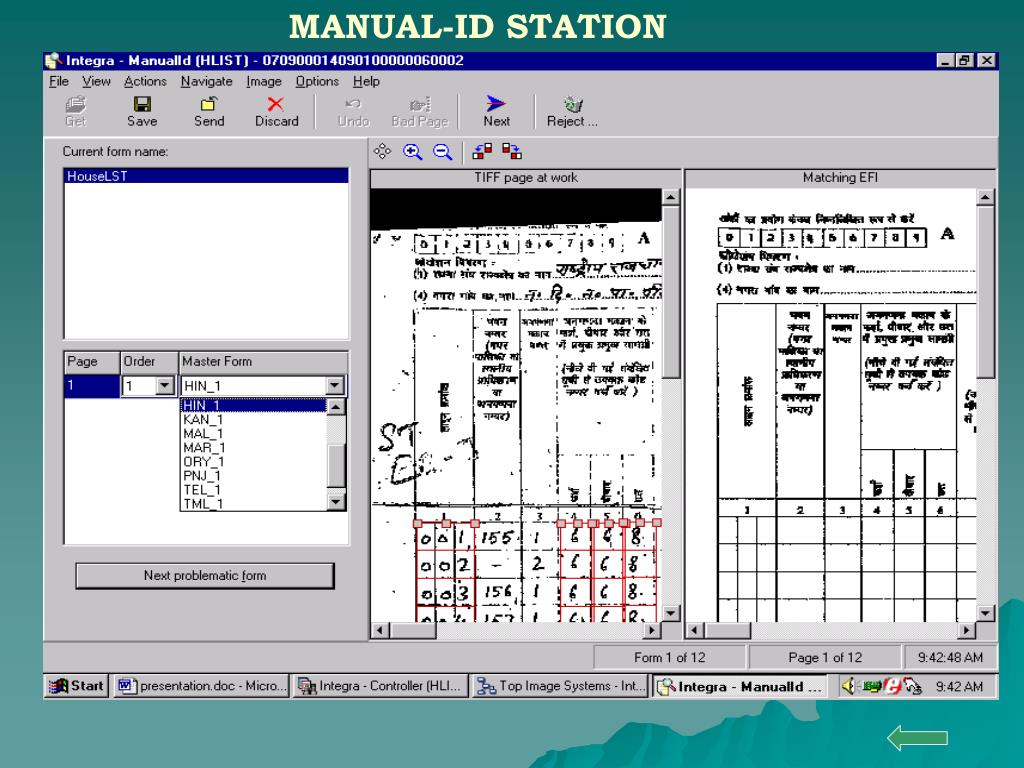The width and height of the screenshot is (1024, 768).
Task: Click the TIFF page scroll-right arrow
Action: [x=651, y=630]
